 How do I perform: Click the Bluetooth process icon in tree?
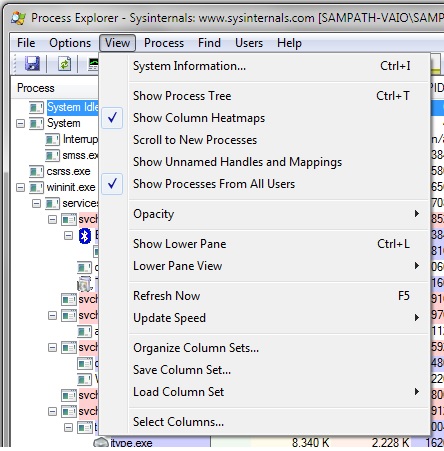85,236
